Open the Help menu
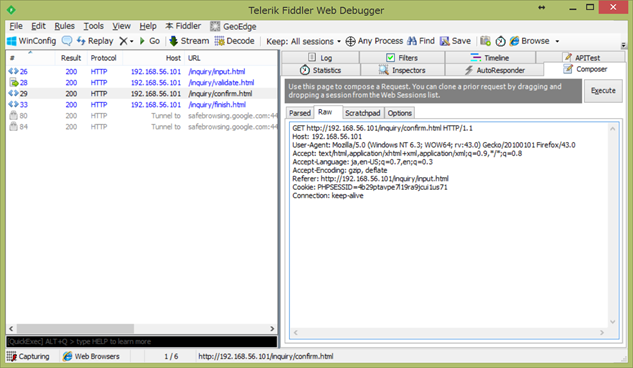Image resolution: width=633 pixels, height=368 pixels. click(x=148, y=26)
